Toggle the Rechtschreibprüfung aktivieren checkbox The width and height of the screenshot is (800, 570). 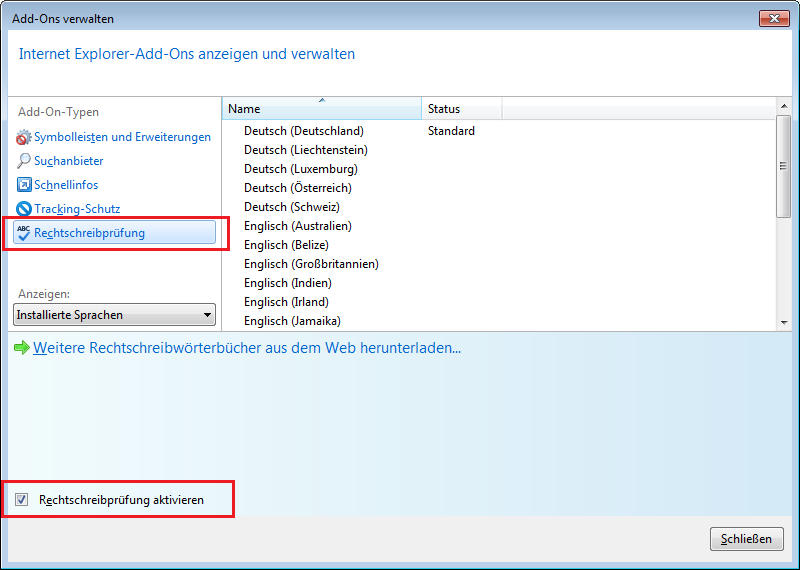click(x=21, y=500)
